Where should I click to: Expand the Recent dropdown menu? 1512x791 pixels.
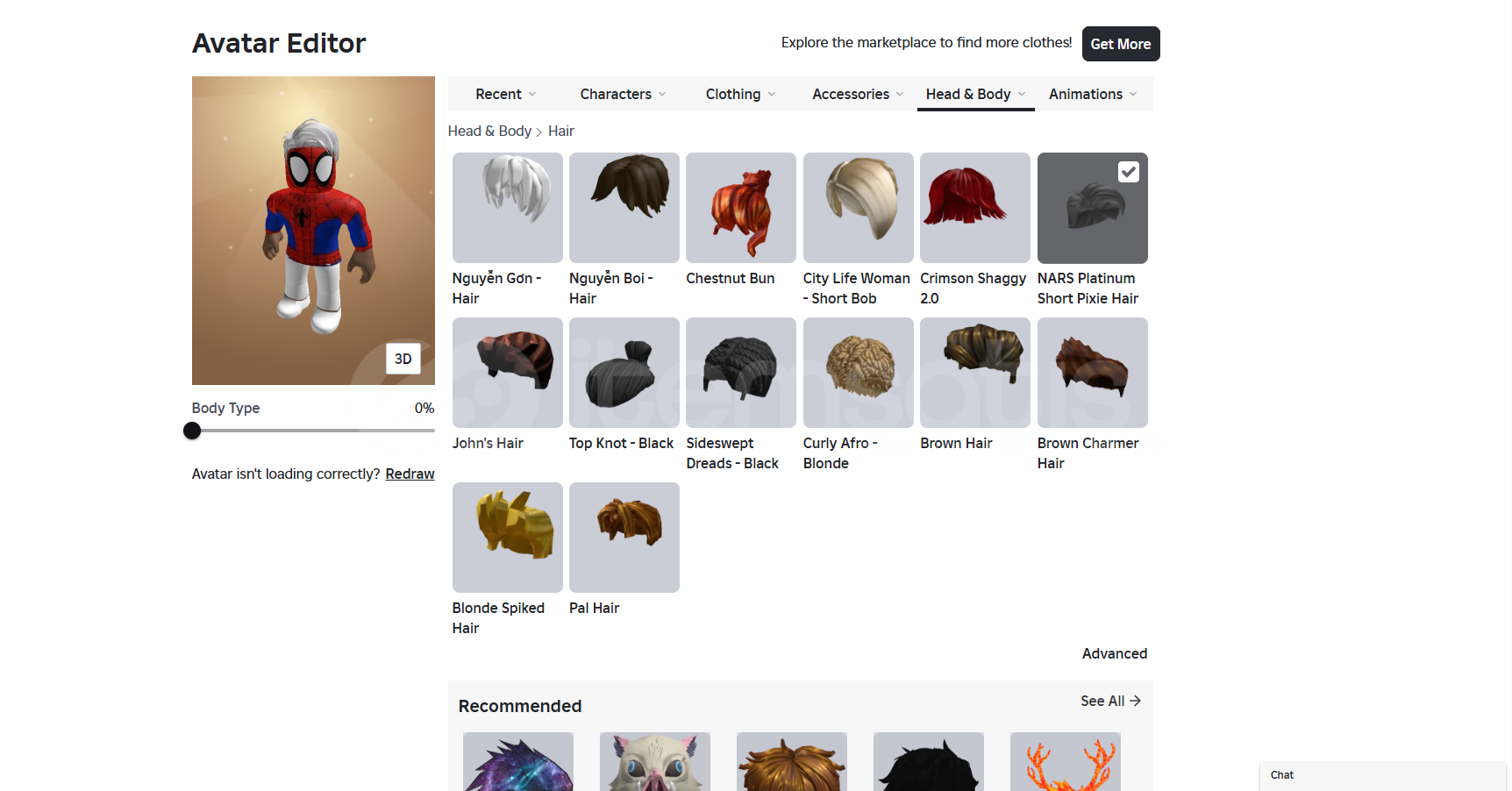coord(506,94)
